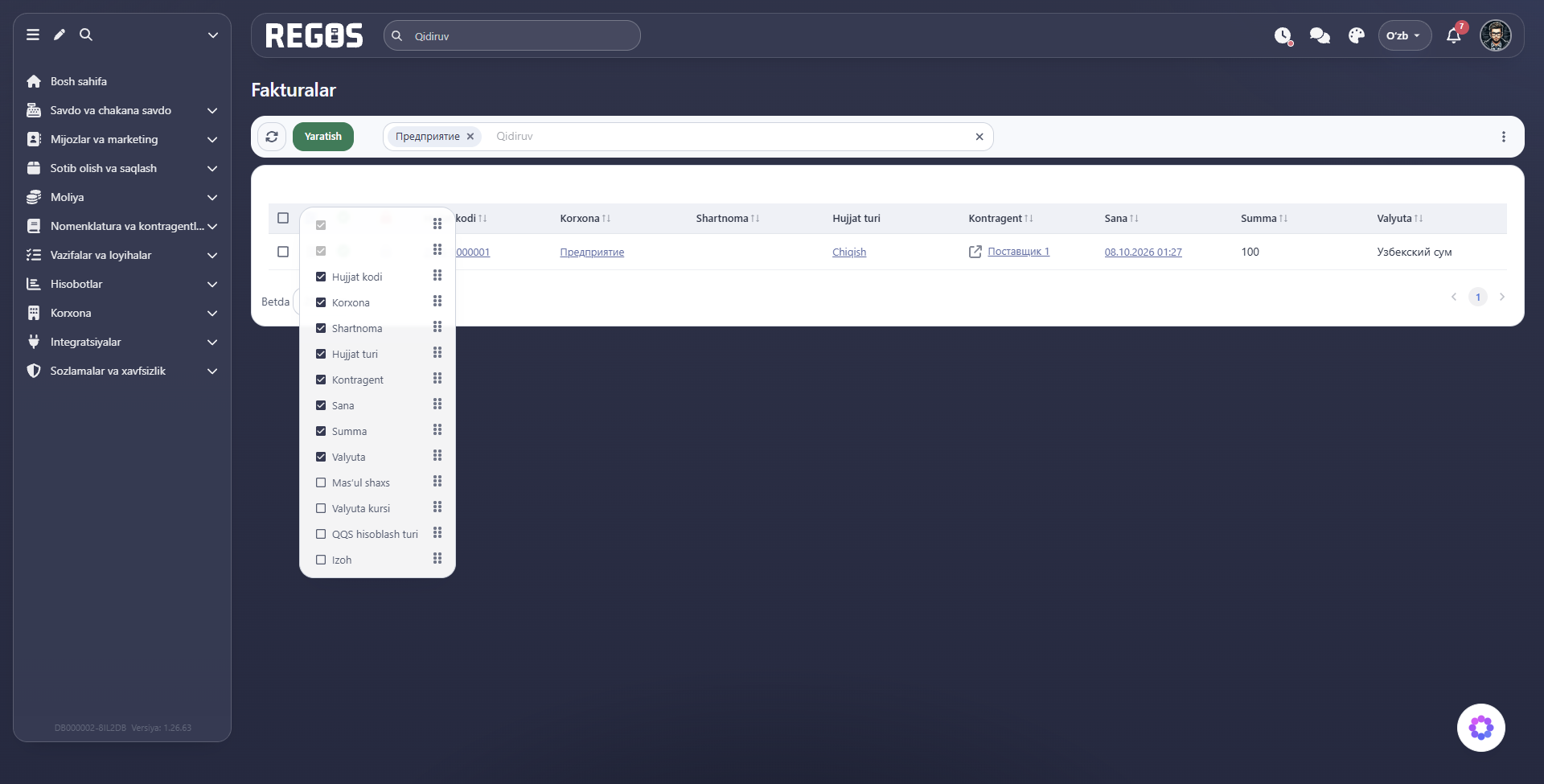Open the Поставщик 1 contractor link

1018,252
